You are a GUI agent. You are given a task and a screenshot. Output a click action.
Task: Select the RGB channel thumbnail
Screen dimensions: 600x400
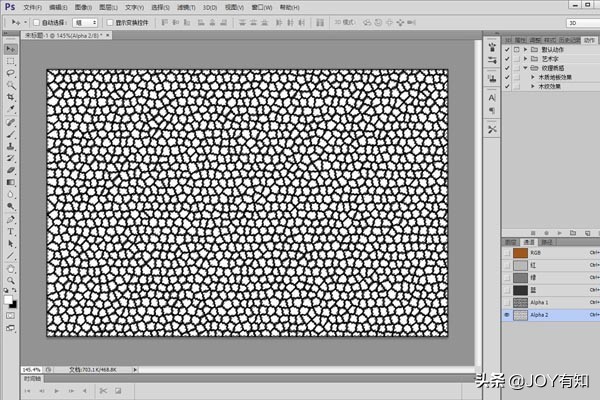(x=520, y=254)
